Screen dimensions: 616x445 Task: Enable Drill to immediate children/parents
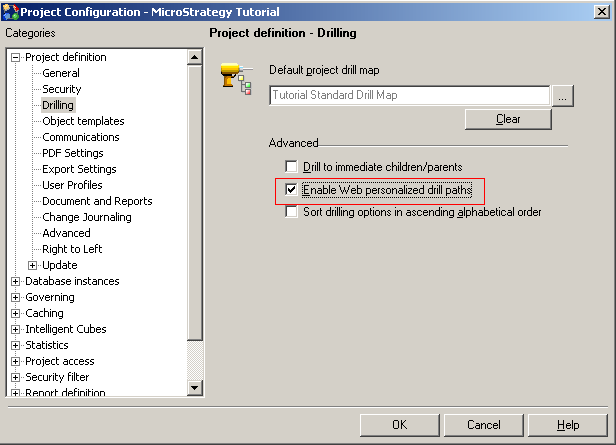291,167
